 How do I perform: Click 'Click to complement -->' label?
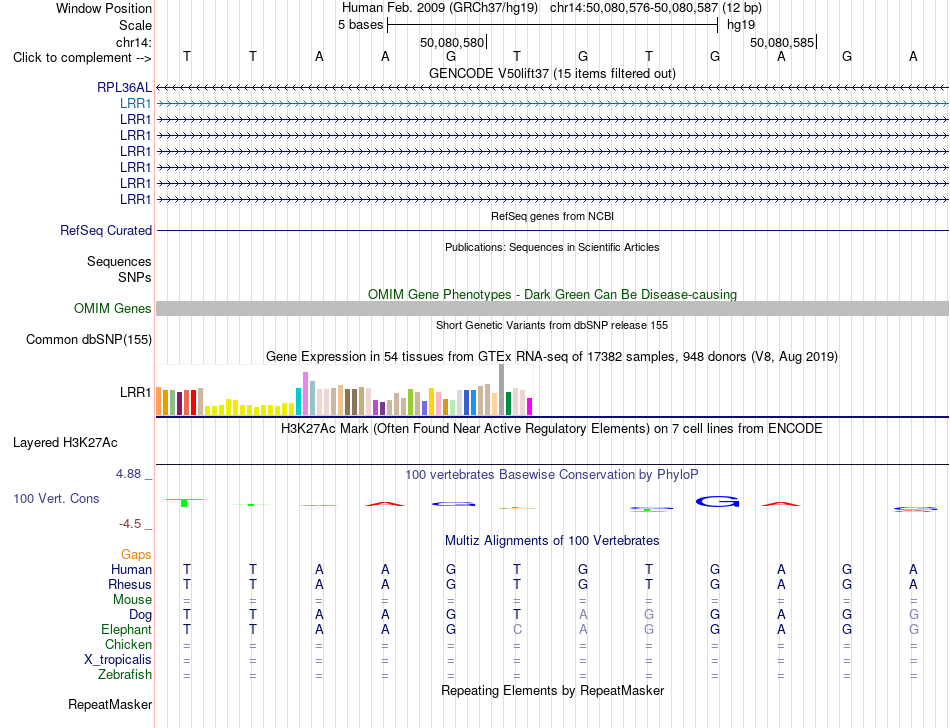82,58
